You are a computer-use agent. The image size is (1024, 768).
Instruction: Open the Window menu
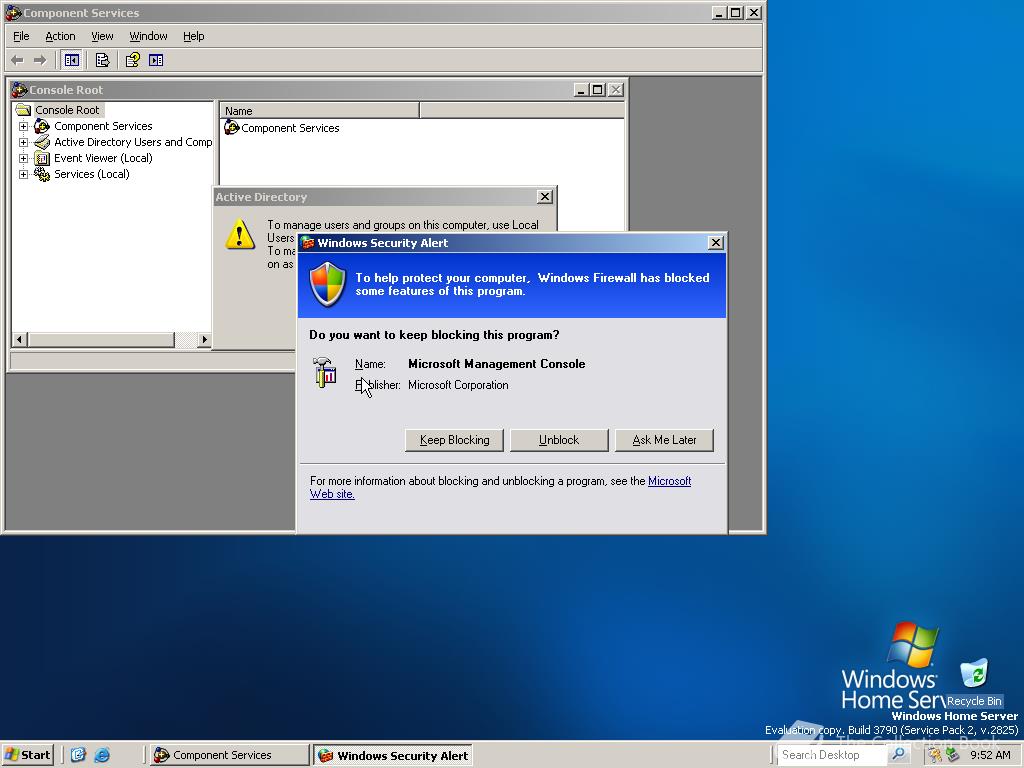148,36
